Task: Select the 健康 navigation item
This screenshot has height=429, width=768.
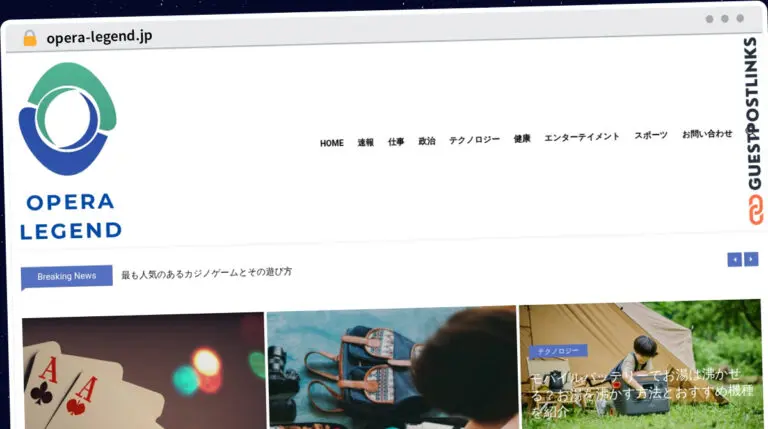Action: point(522,139)
